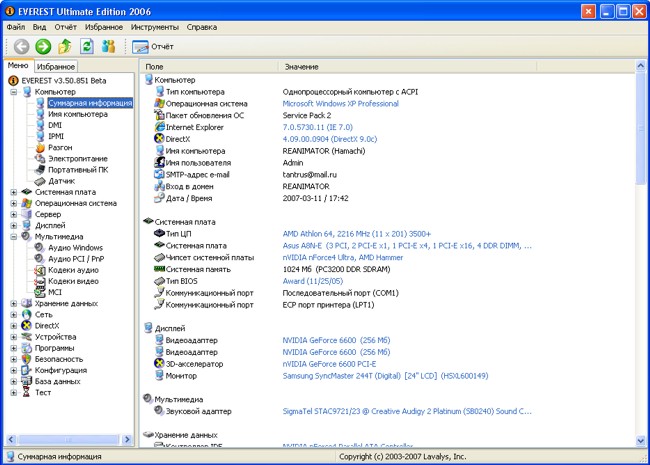Click the Разгон flame icon
Screen dimensions: 650x465
(40, 148)
